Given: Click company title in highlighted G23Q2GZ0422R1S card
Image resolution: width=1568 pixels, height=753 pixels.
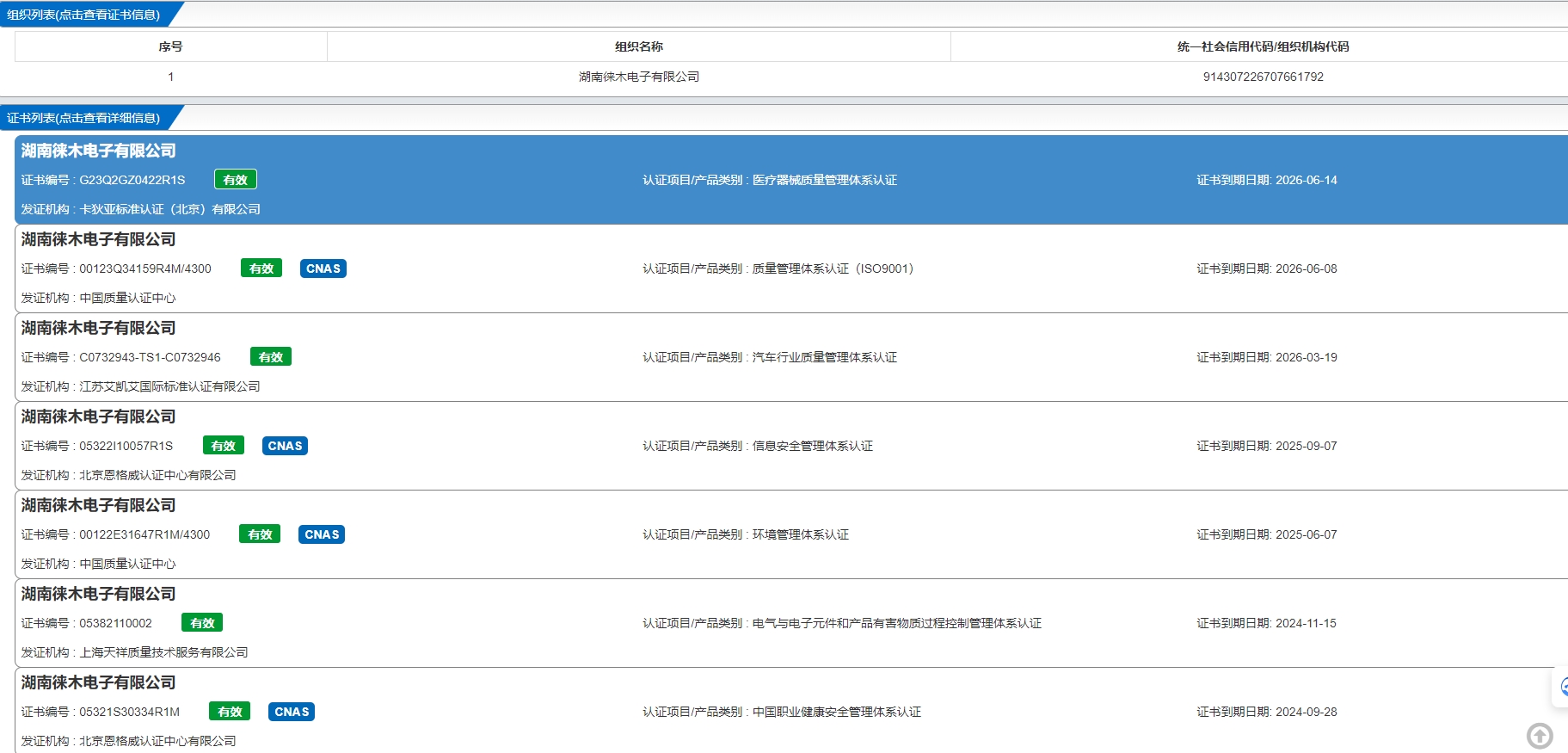Looking at the screenshot, I should click(98, 151).
